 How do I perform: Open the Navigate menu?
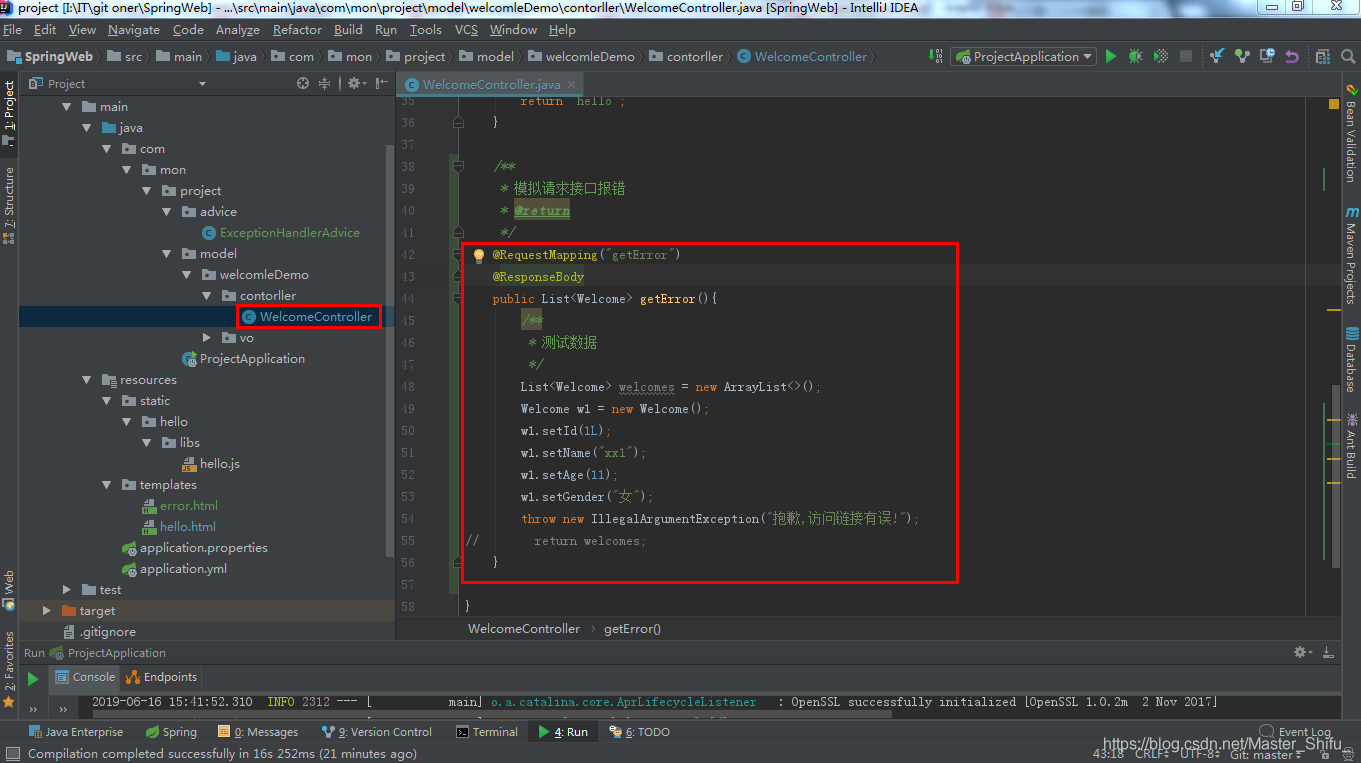click(134, 30)
